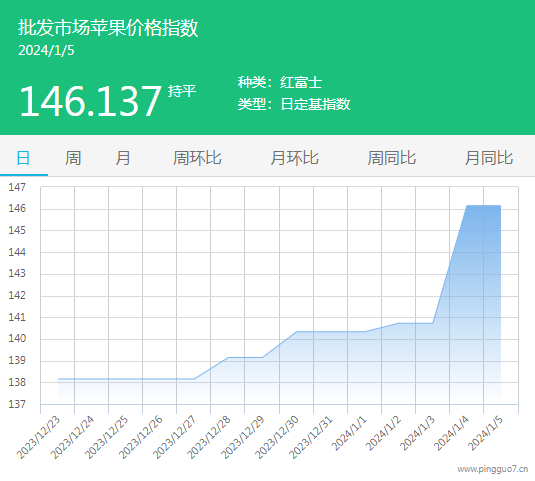This screenshot has height=481, width=535.
Task: Switch to the 月 monthly tab
Action: click(x=123, y=158)
